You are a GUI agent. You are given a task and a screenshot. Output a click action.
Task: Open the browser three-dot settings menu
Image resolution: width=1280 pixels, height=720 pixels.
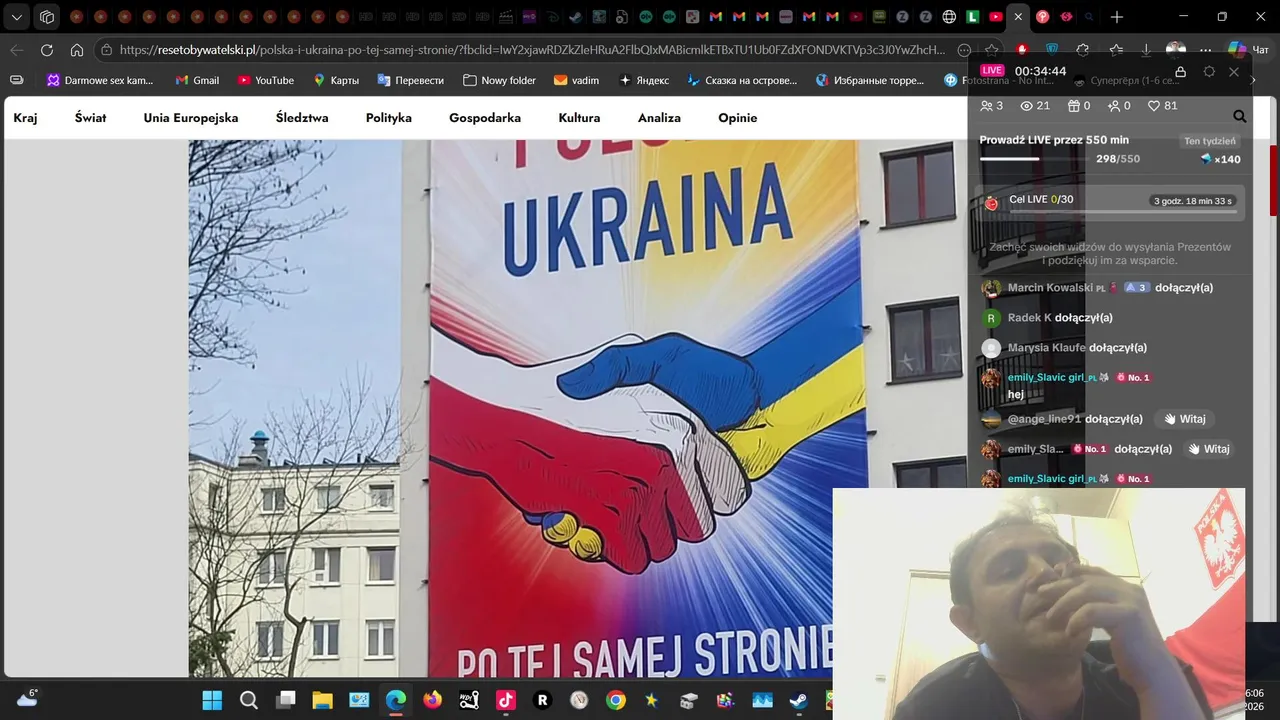pos(1208,50)
